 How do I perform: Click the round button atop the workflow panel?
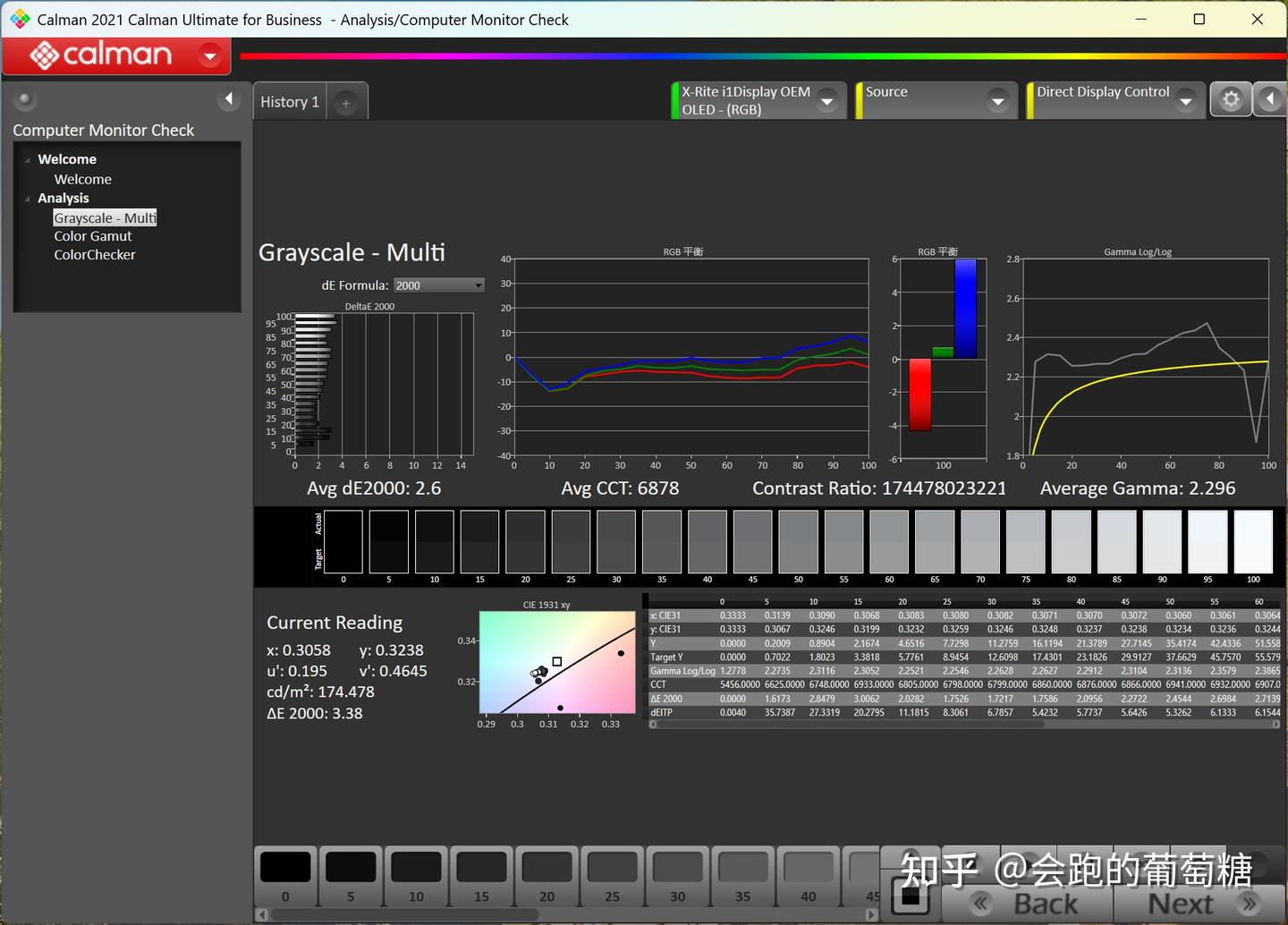[25, 99]
